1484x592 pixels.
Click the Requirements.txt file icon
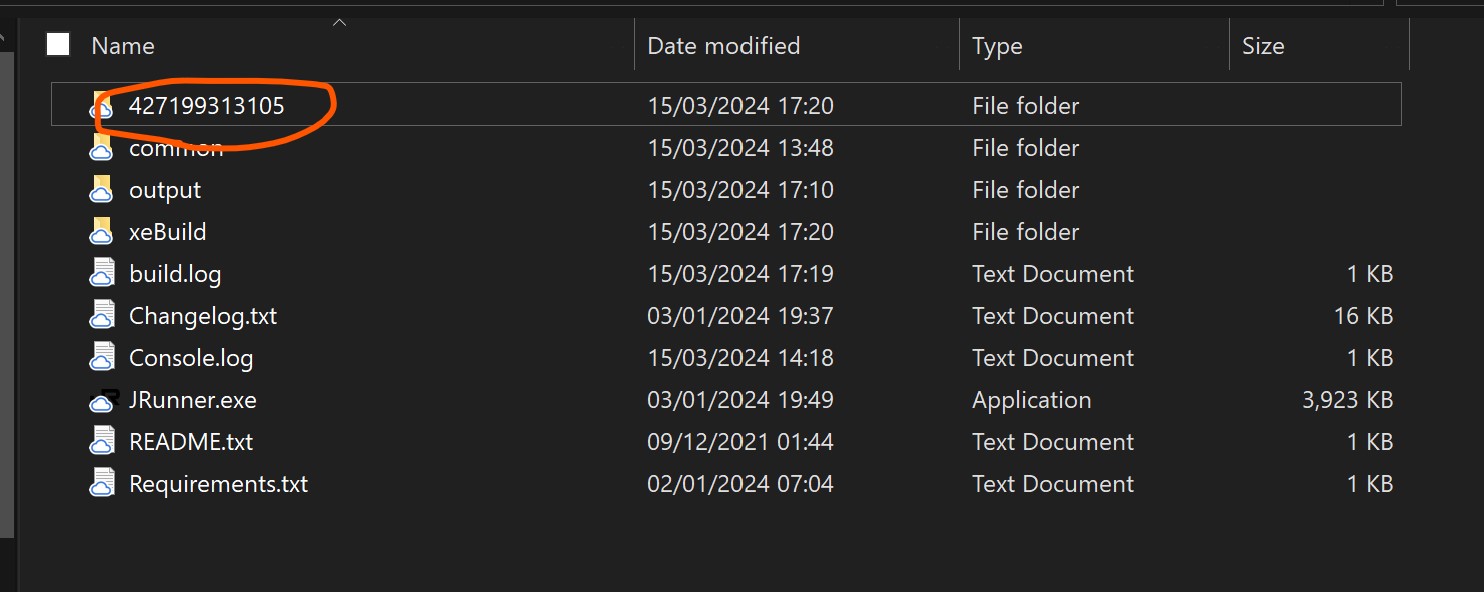[102, 484]
